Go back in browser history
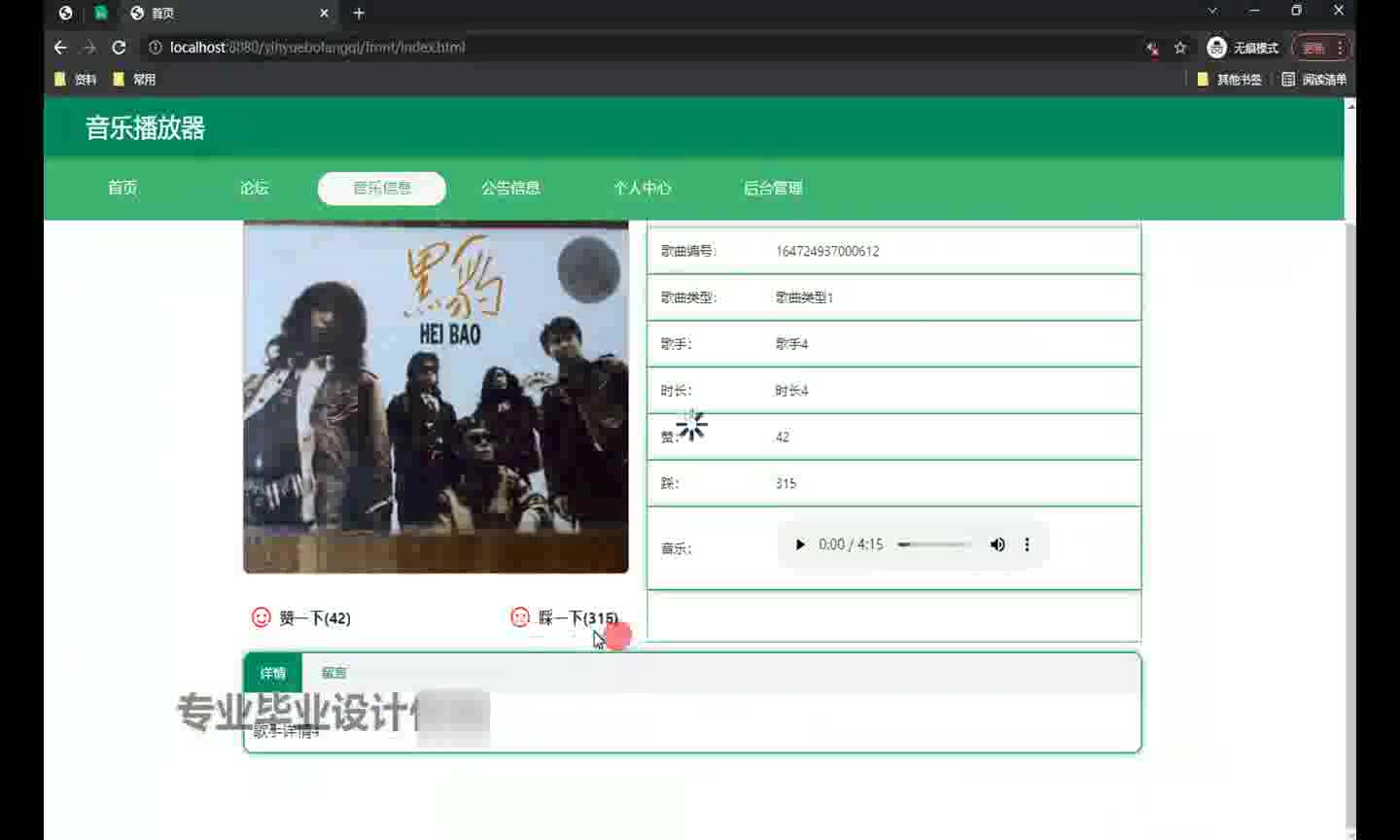1400x840 pixels. [60, 47]
